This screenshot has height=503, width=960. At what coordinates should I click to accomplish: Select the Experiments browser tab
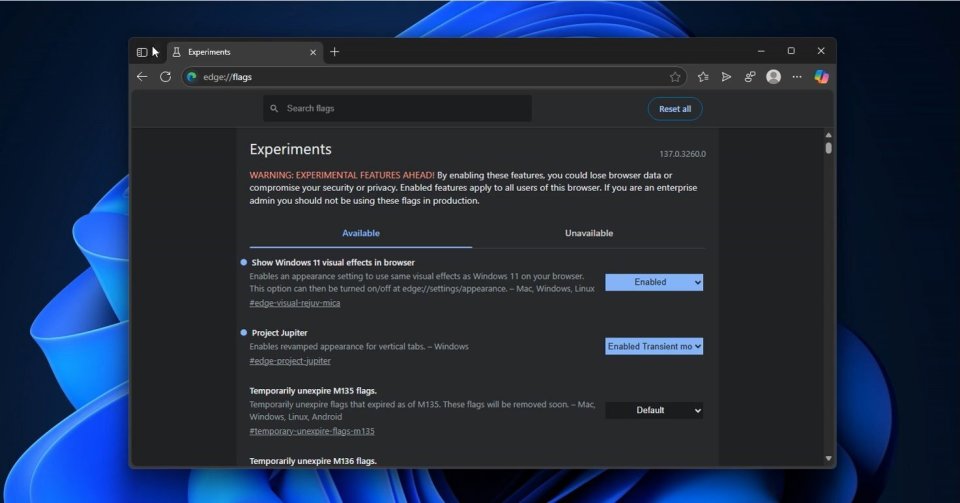pyautogui.click(x=245, y=52)
